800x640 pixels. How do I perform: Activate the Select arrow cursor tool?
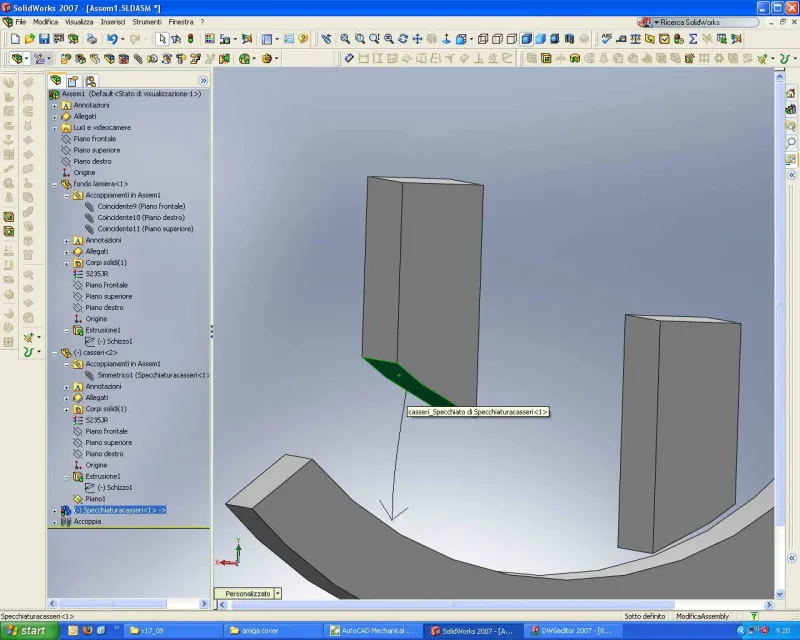click(162, 39)
